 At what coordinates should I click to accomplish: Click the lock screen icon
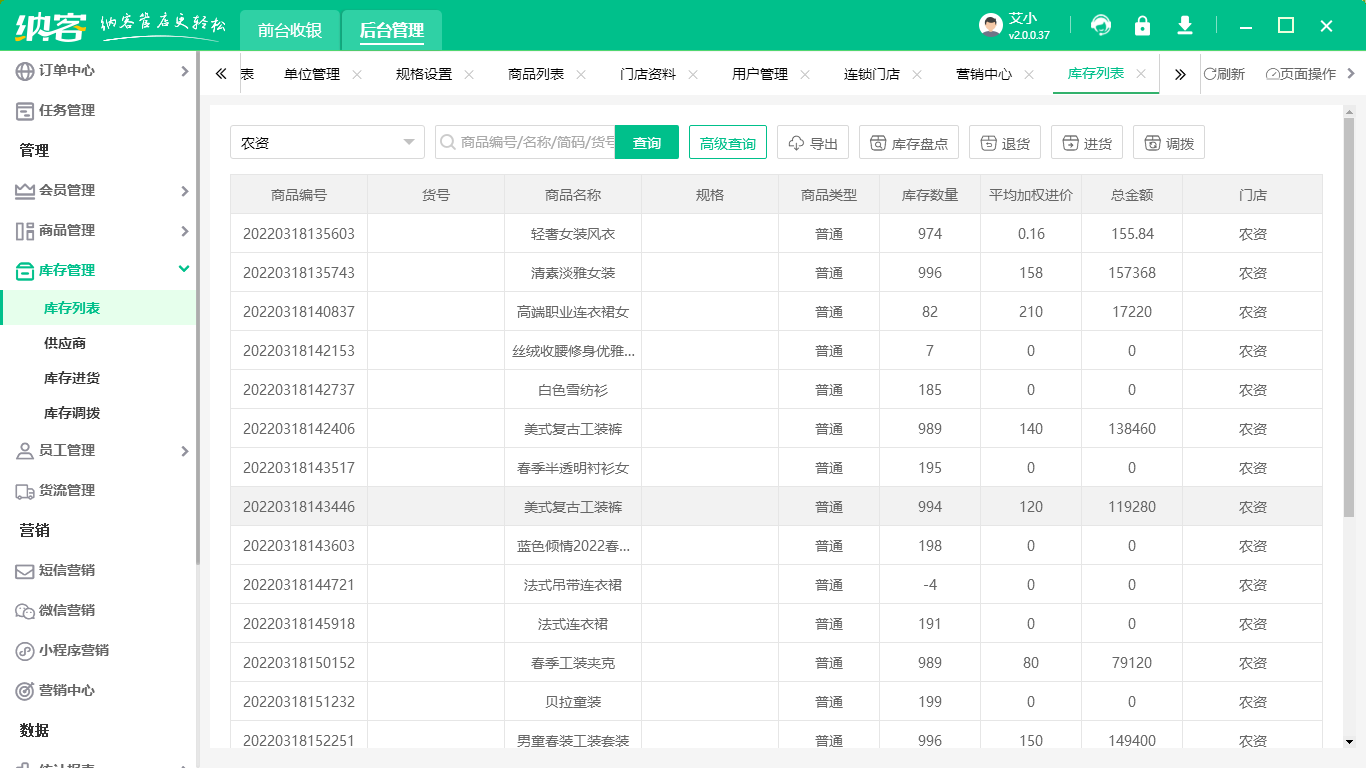coord(1142,25)
